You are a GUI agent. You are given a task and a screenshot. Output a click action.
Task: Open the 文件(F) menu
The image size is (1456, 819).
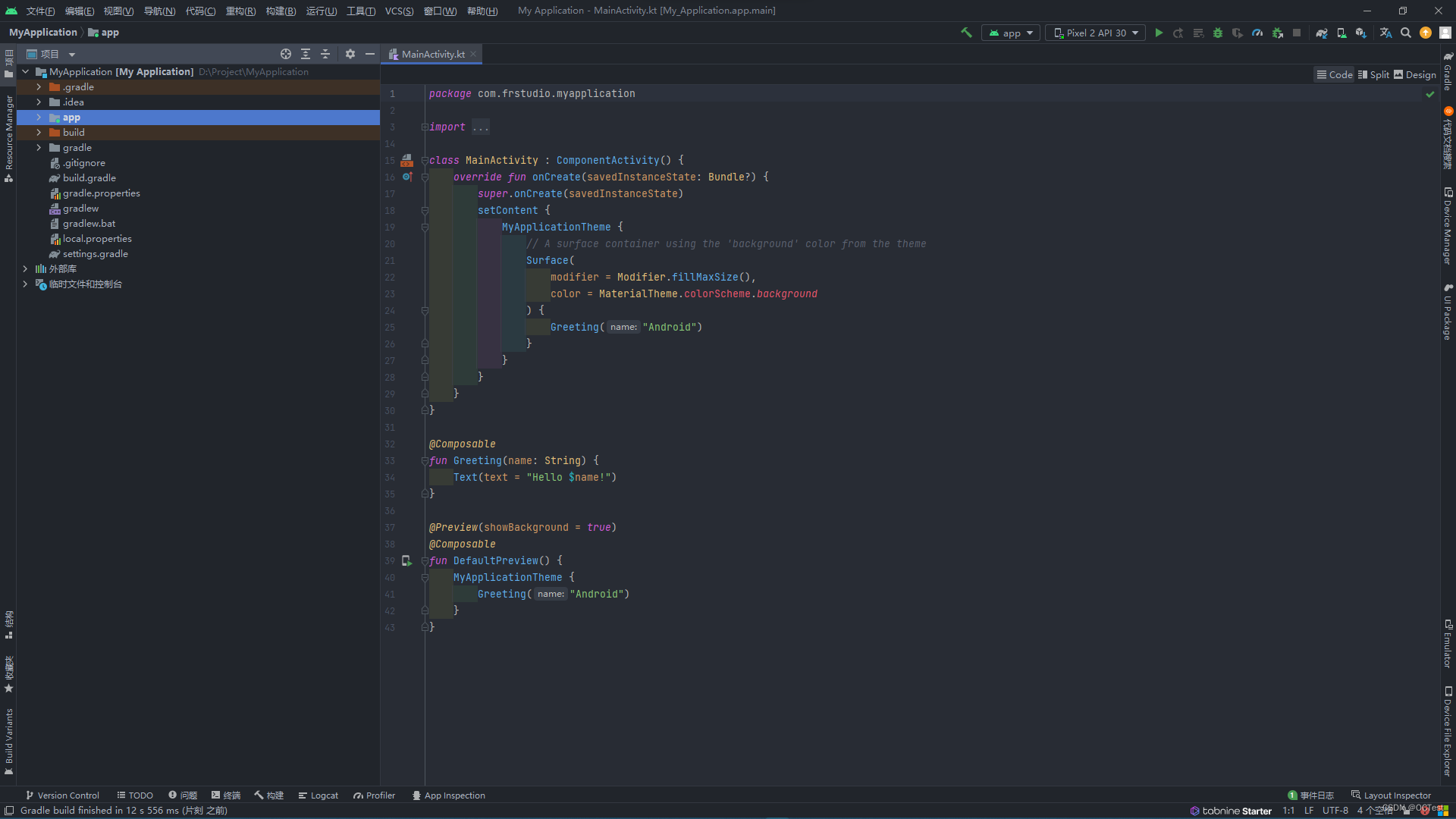tap(41, 11)
